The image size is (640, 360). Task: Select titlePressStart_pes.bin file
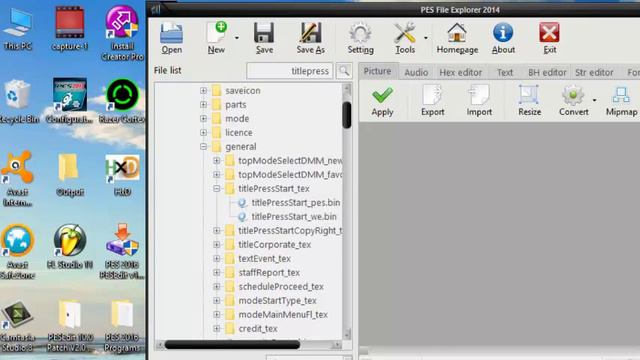[296, 202]
